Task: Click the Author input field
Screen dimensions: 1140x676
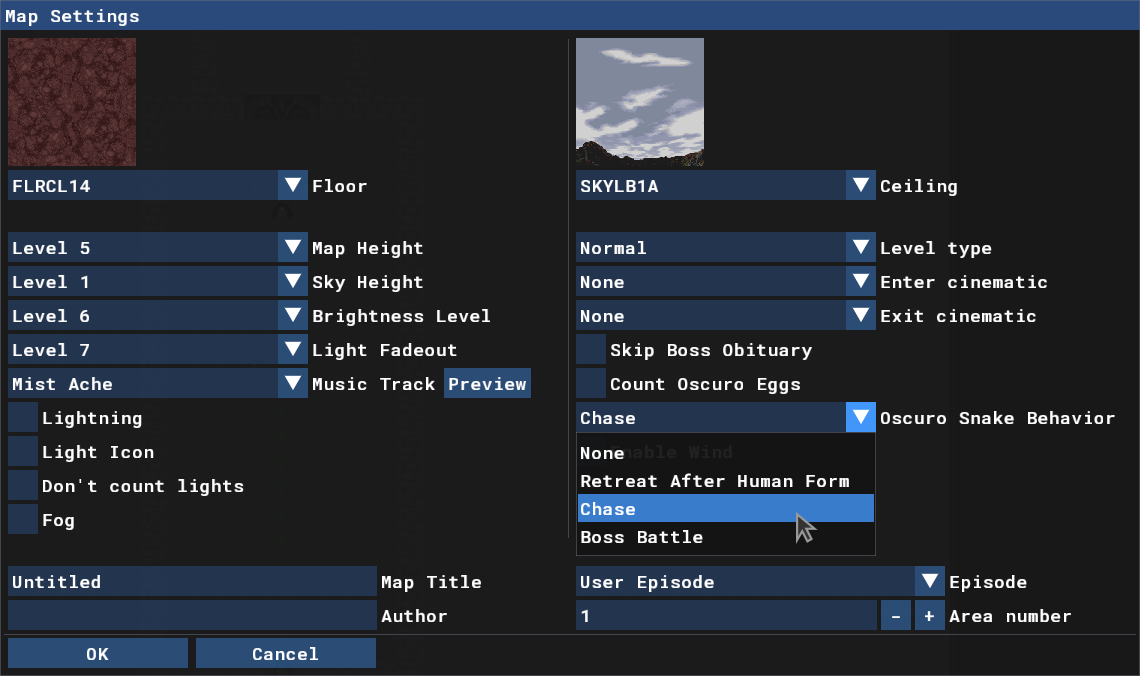Action: click(x=192, y=616)
